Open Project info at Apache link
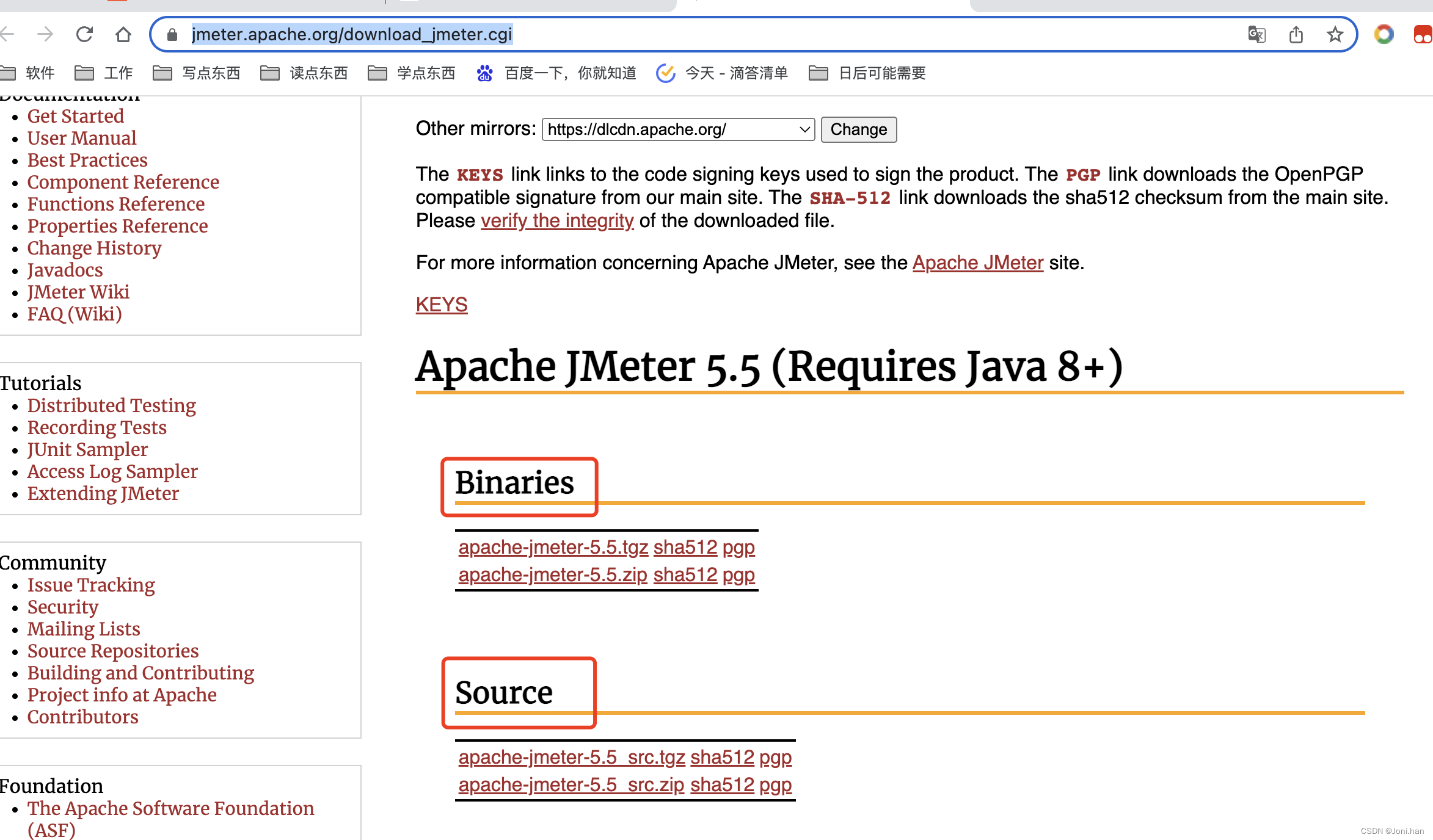This screenshot has height=840, width=1433. pos(122,695)
